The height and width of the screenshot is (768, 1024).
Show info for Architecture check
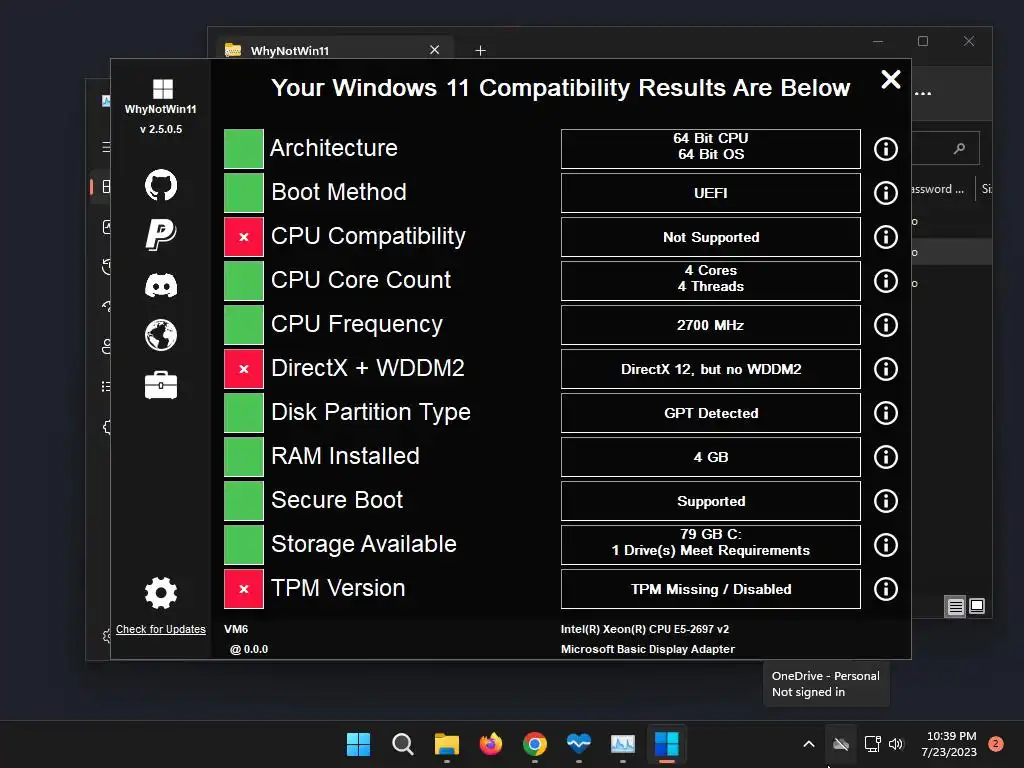click(x=886, y=149)
